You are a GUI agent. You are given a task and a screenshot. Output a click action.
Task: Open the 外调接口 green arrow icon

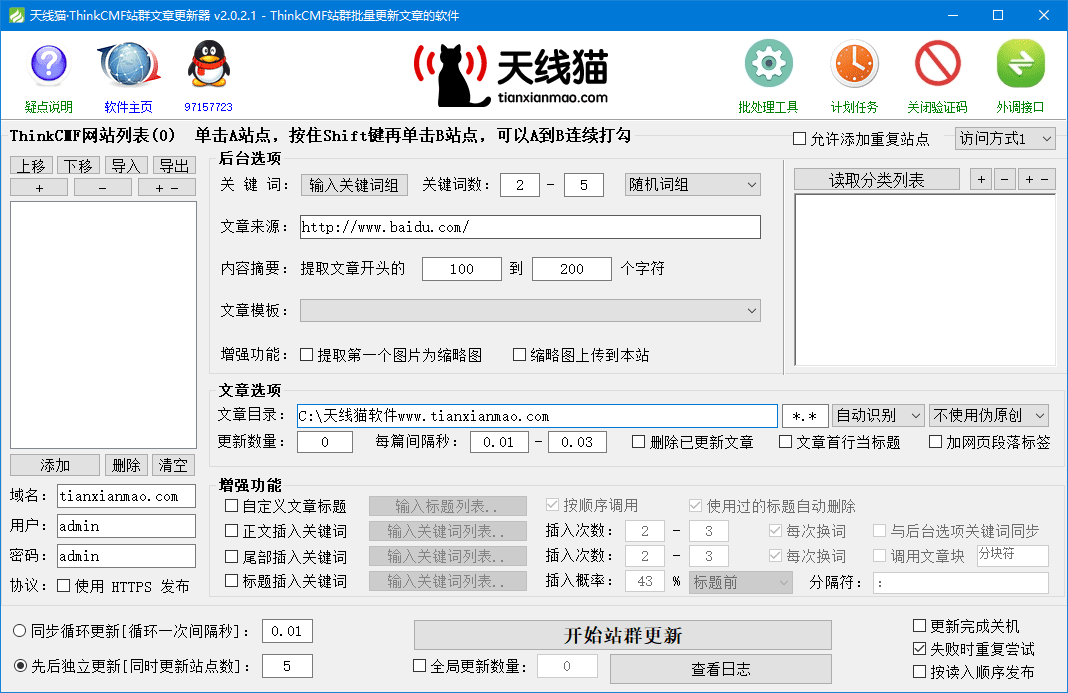click(x=1020, y=64)
